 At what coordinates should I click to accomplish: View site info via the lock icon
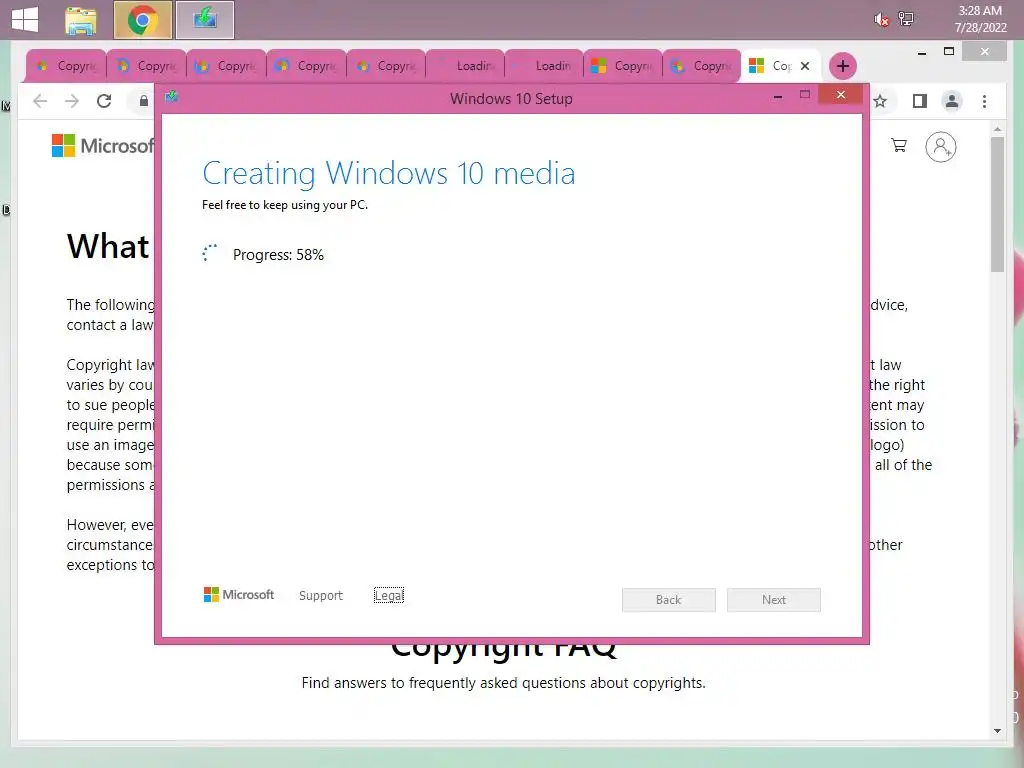144,101
